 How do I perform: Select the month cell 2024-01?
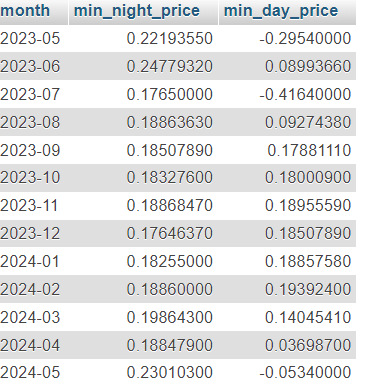[x=30, y=261]
